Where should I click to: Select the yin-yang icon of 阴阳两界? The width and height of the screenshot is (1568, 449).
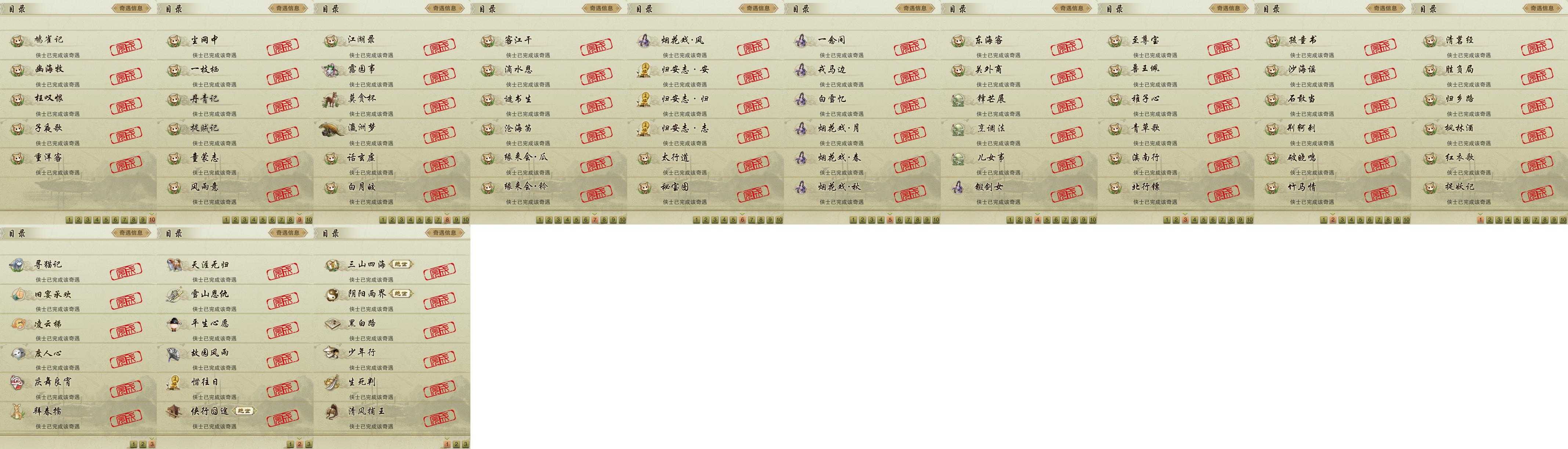coord(332,294)
